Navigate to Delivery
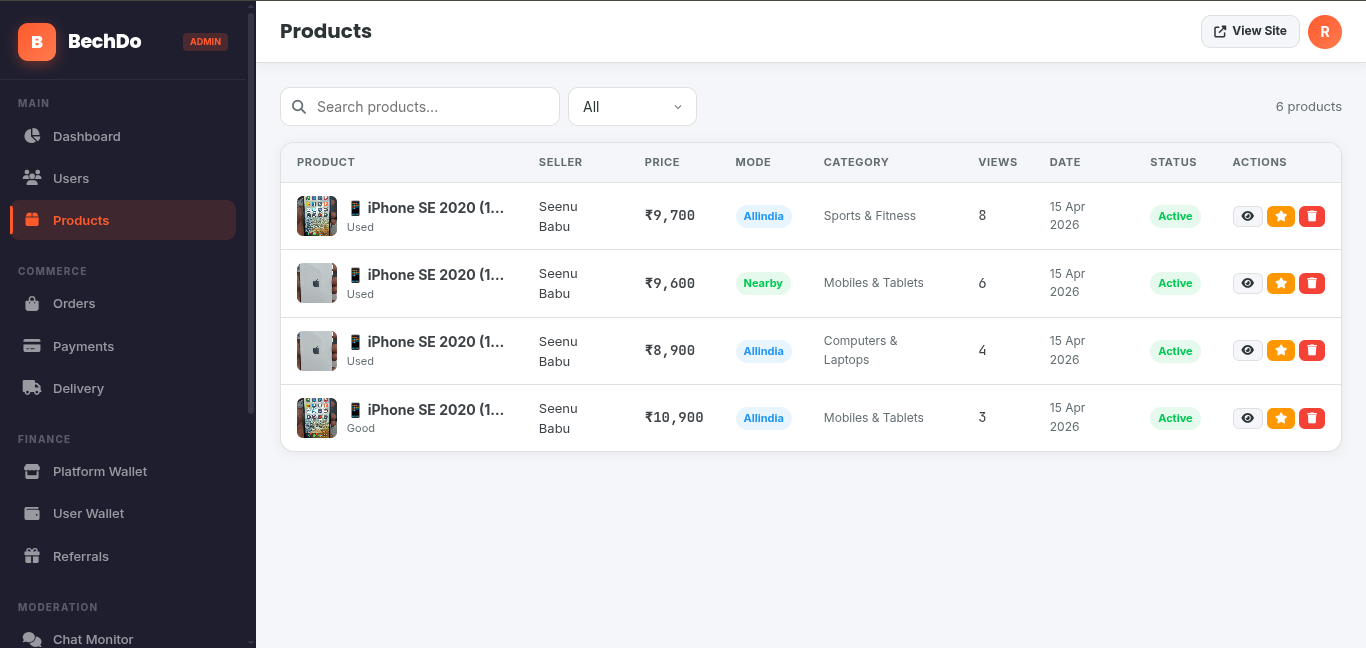The width and height of the screenshot is (1366, 648). (x=123, y=388)
